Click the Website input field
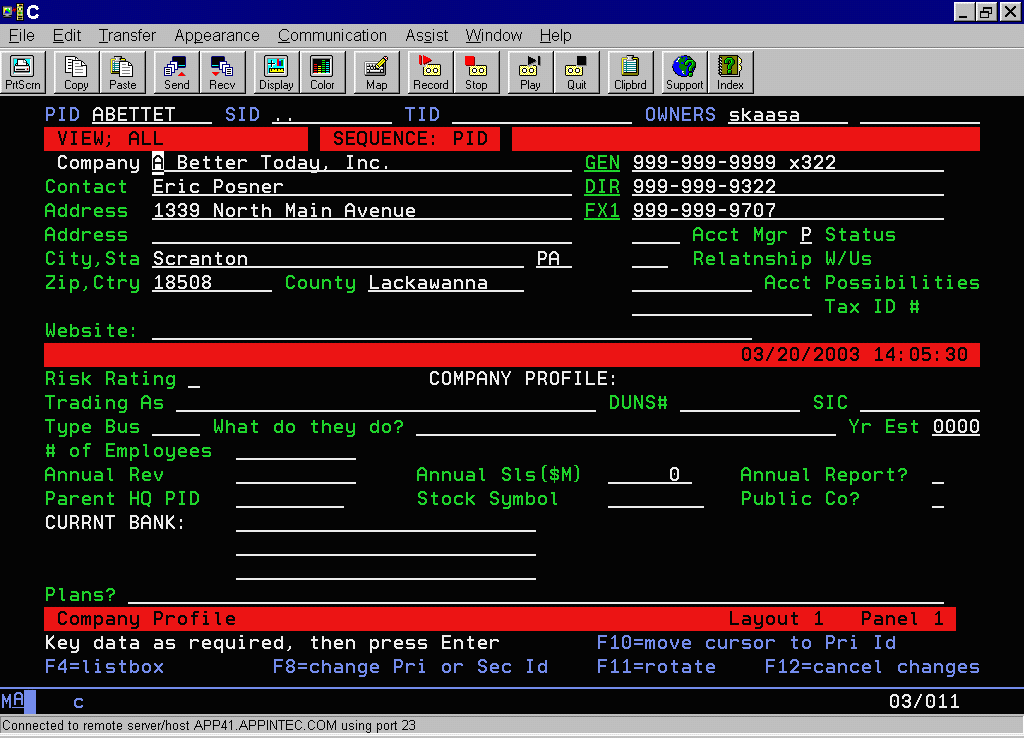Viewport: 1024px width, 738px height. [452, 330]
